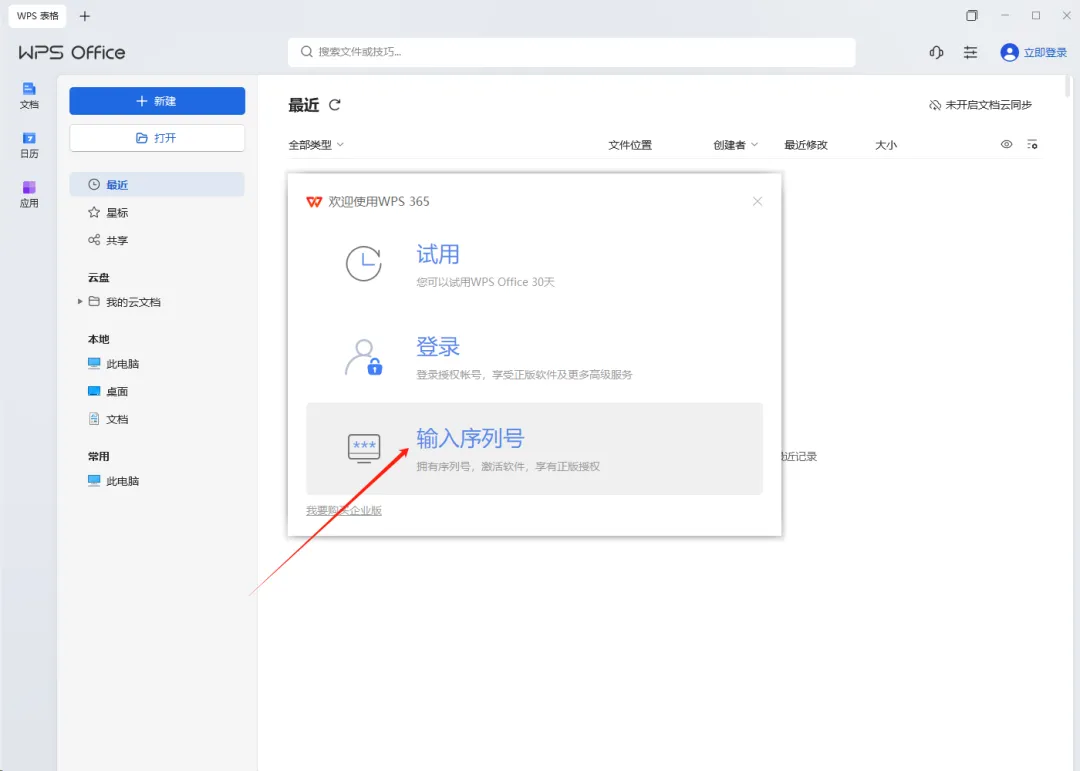Image resolution: width=1080 pixels, height=771 pixels.
Task: Close the 欢迎使用WPS 365 dialog
Action: coord(758,201)
